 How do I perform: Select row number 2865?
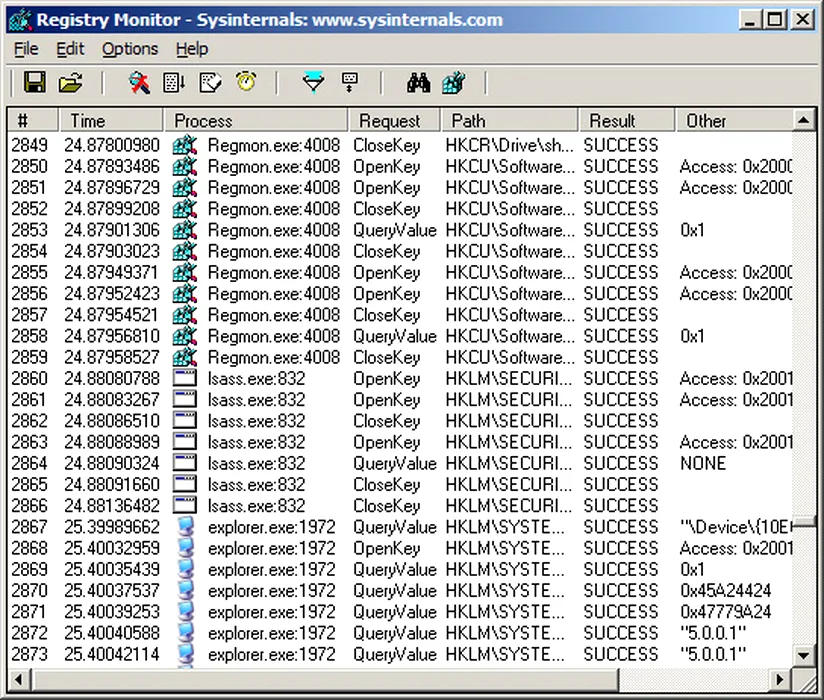(29, 485)
